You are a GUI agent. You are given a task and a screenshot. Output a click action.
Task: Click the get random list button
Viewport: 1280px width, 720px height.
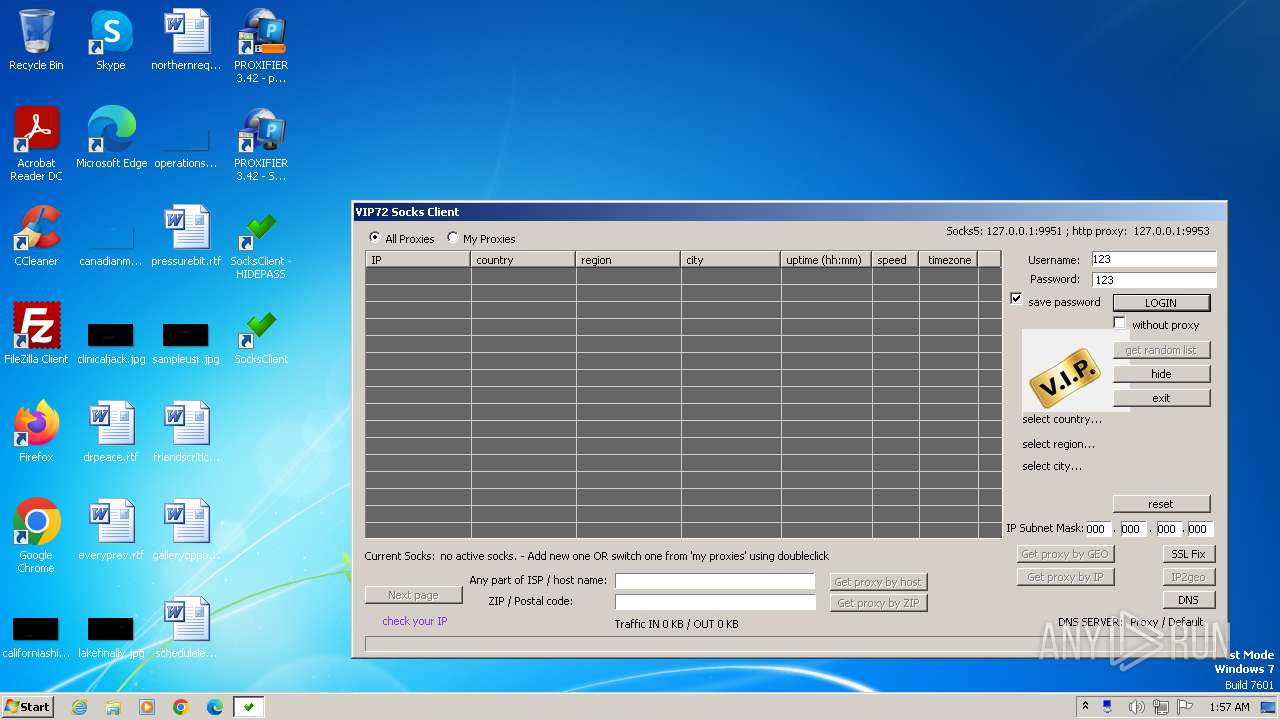[x=1161, y=349]
